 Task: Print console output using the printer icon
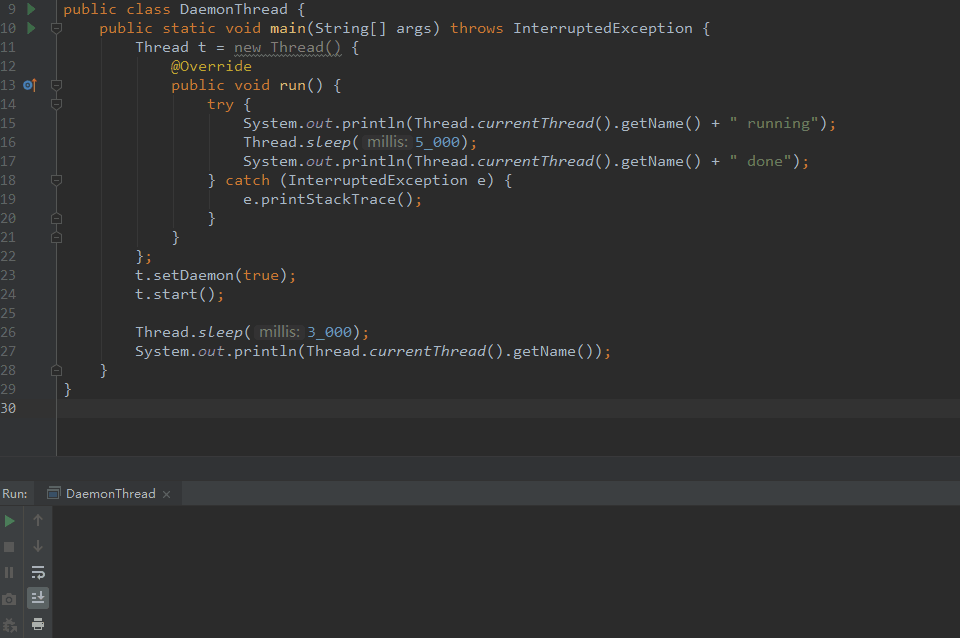[x=38, y=624]
